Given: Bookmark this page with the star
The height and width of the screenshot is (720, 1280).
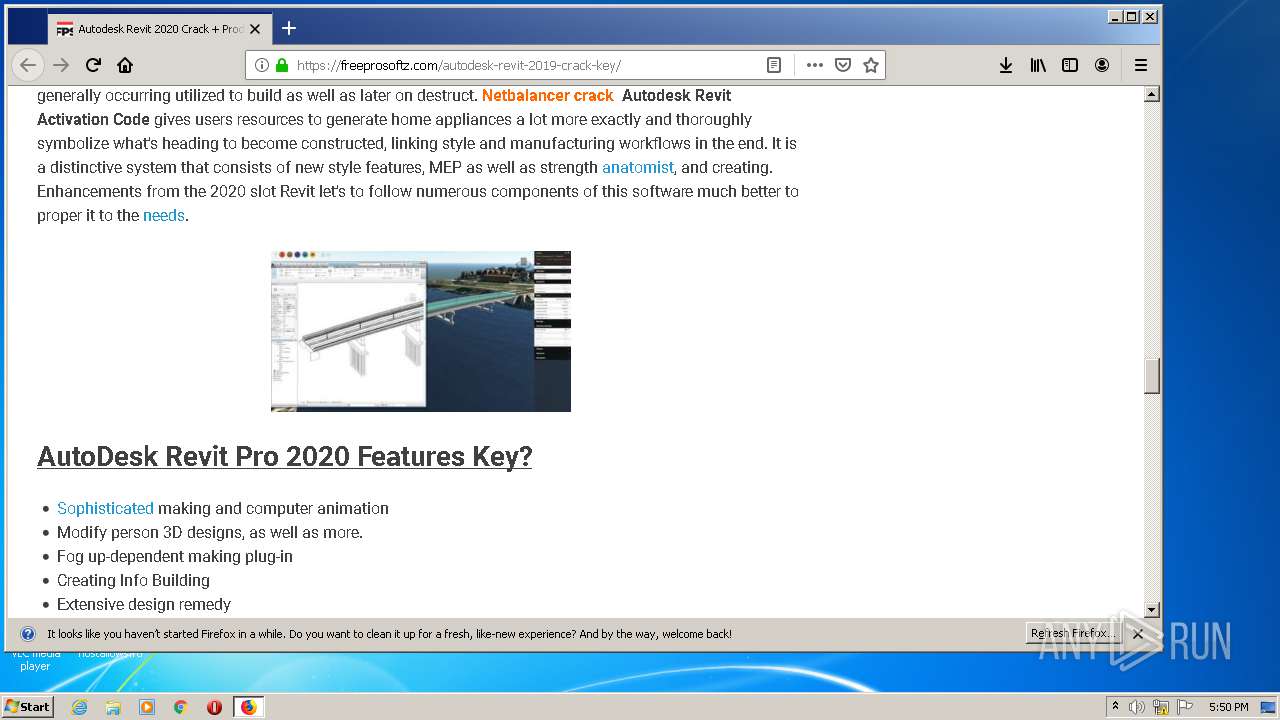Looking at the screenshot, I should click(871, 65).
